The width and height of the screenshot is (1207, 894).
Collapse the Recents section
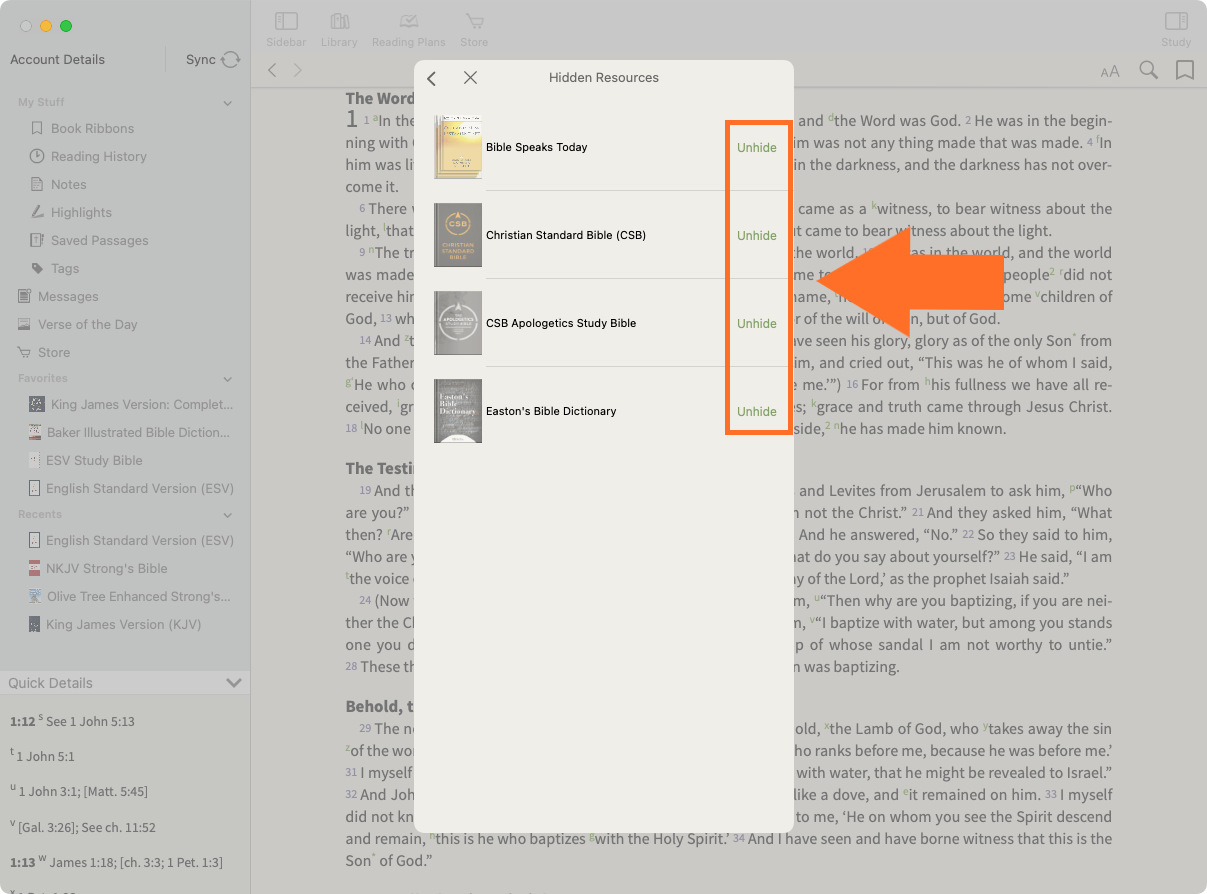click(228, 515)
